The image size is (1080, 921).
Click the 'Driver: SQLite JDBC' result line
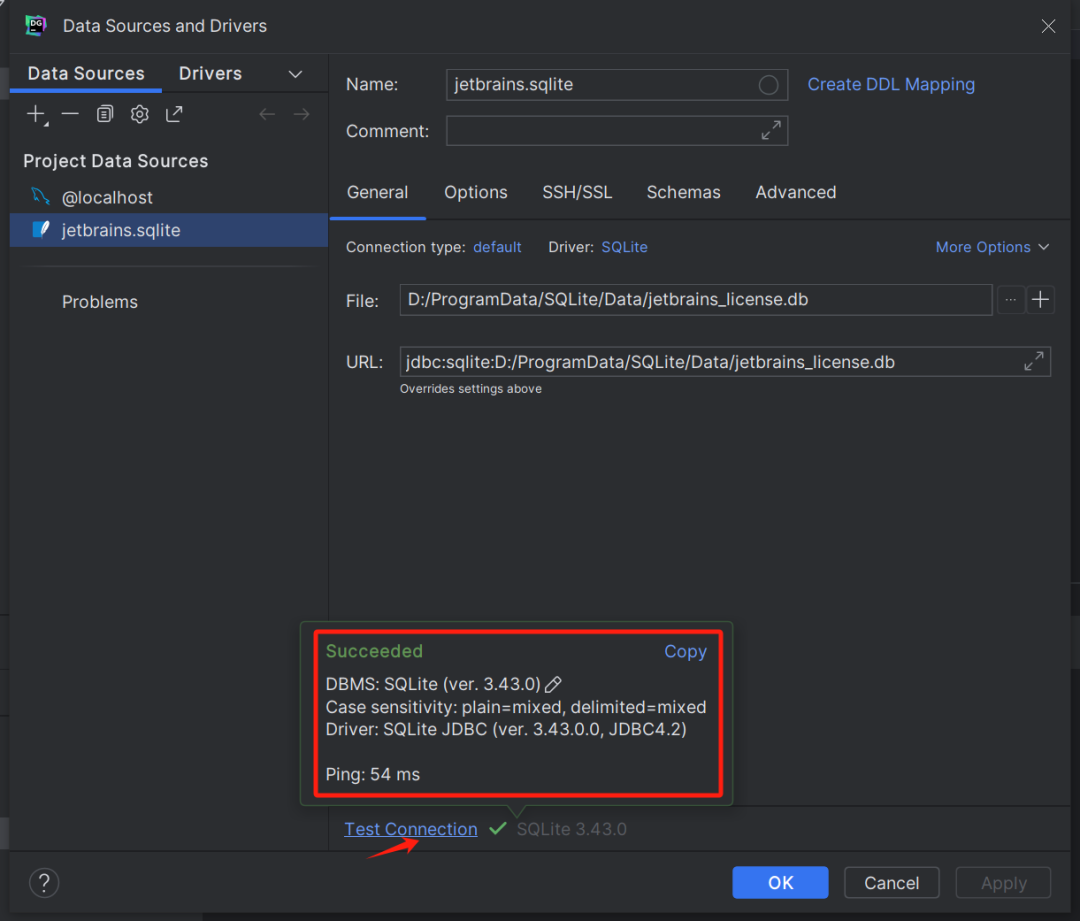tap(506, 729)
